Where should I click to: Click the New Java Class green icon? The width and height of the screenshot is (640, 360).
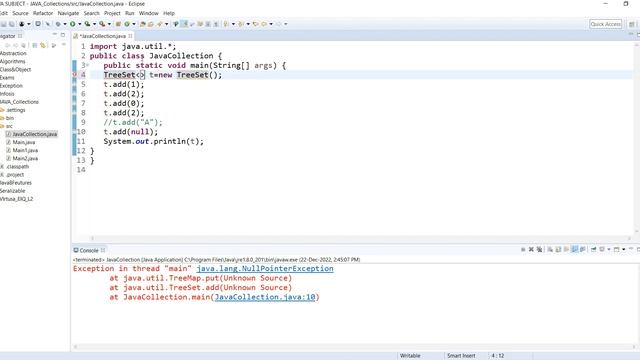[x=127, y=24]
